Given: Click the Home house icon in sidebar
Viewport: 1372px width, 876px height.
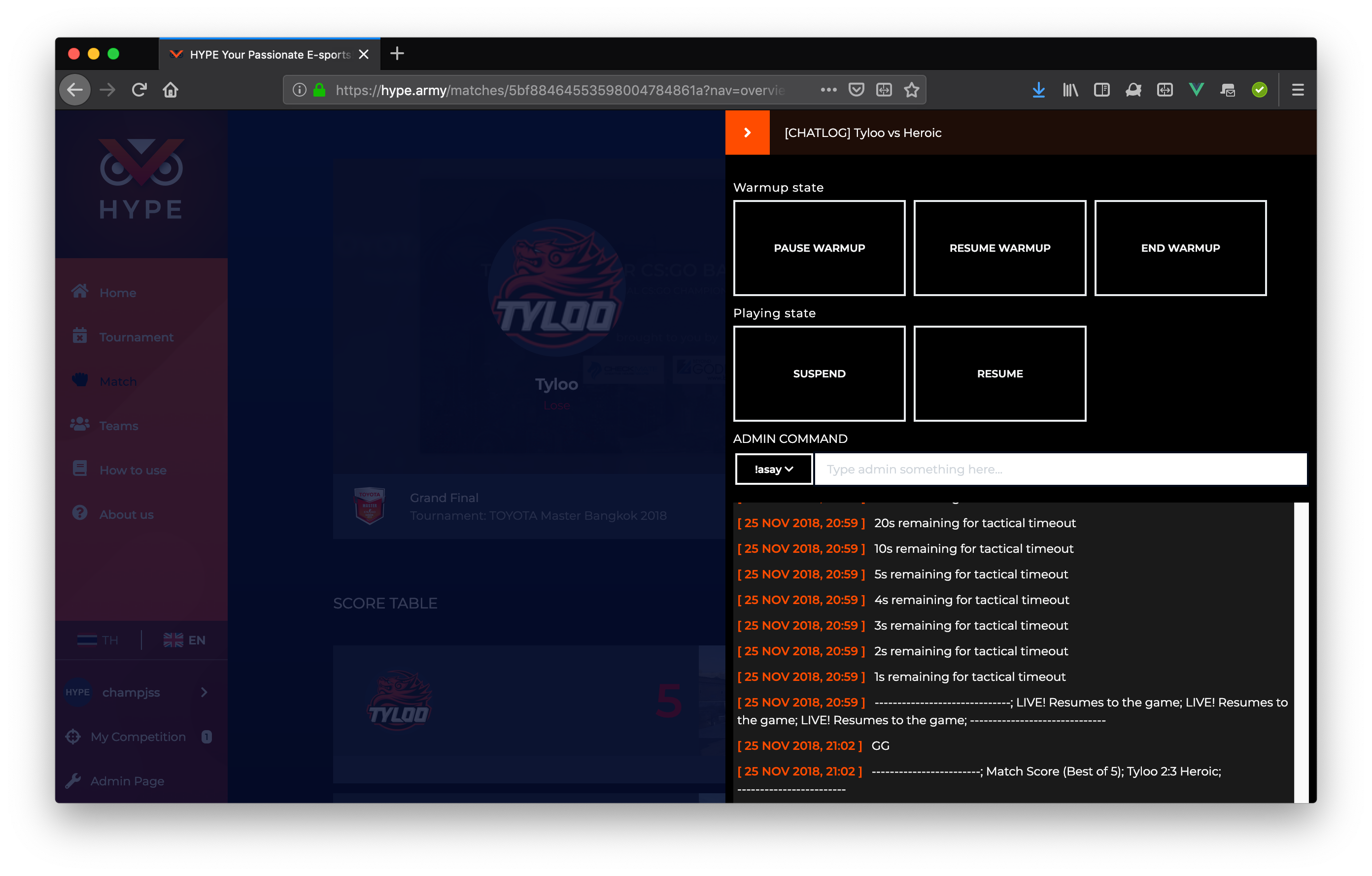Looking at the screenshot, I should [80, 291].
